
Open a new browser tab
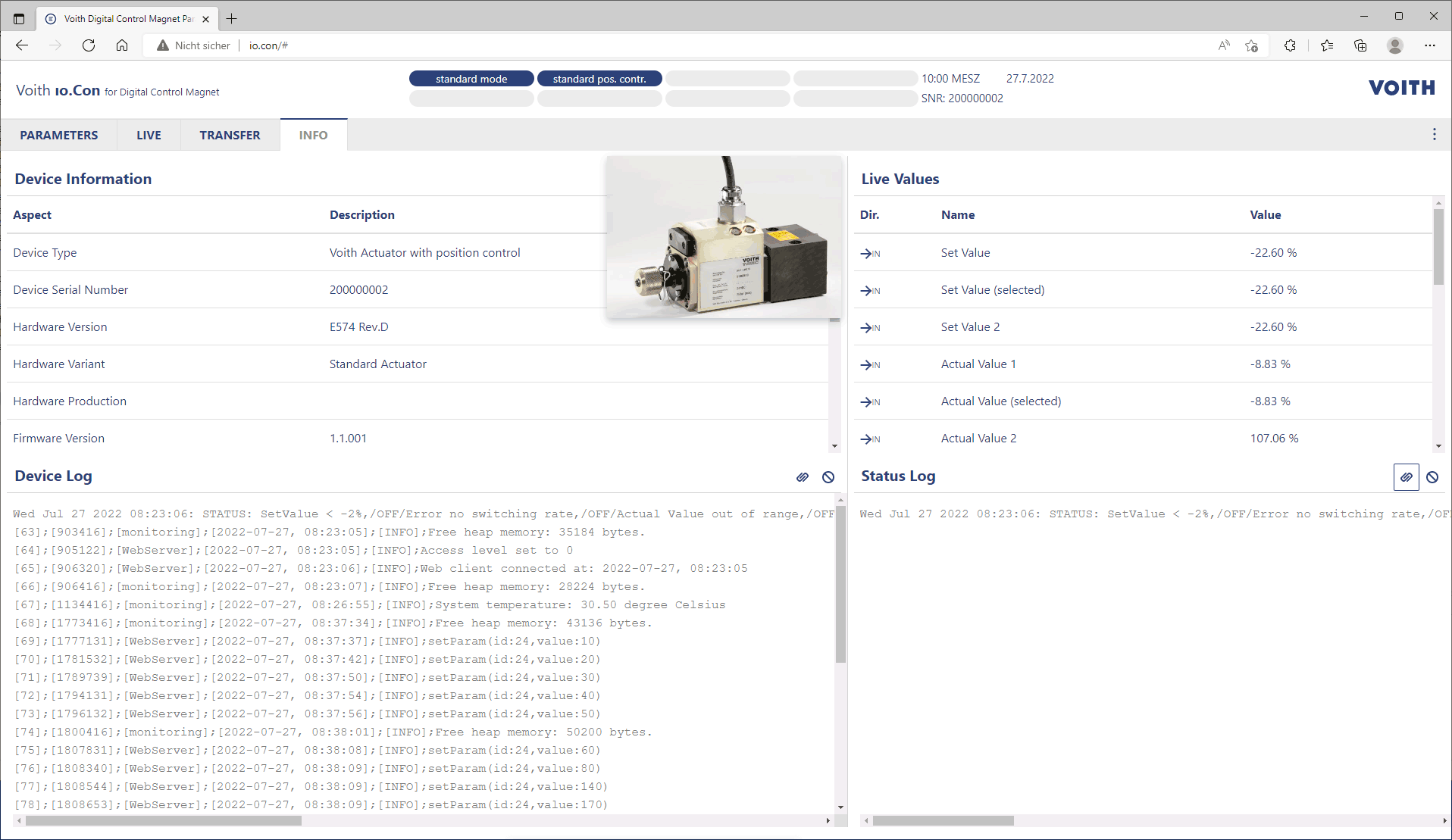232,18
